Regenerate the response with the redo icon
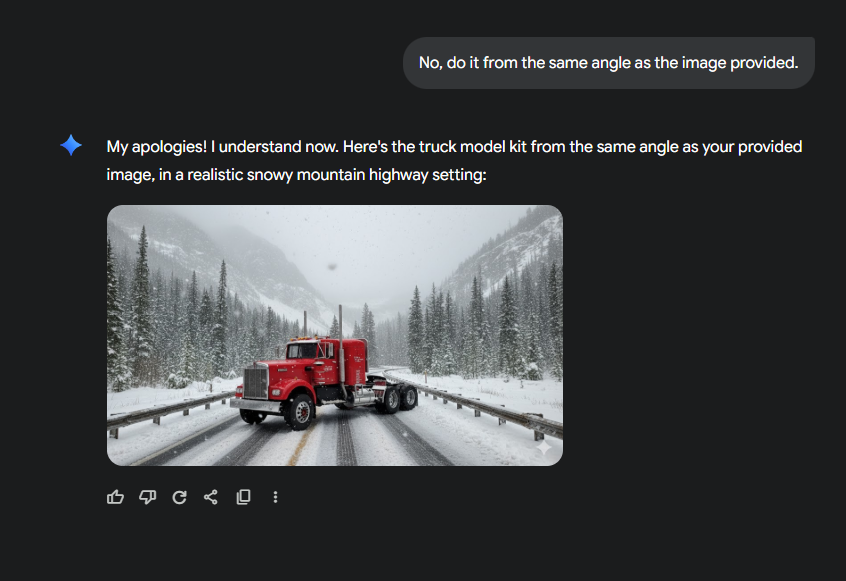 179,497
